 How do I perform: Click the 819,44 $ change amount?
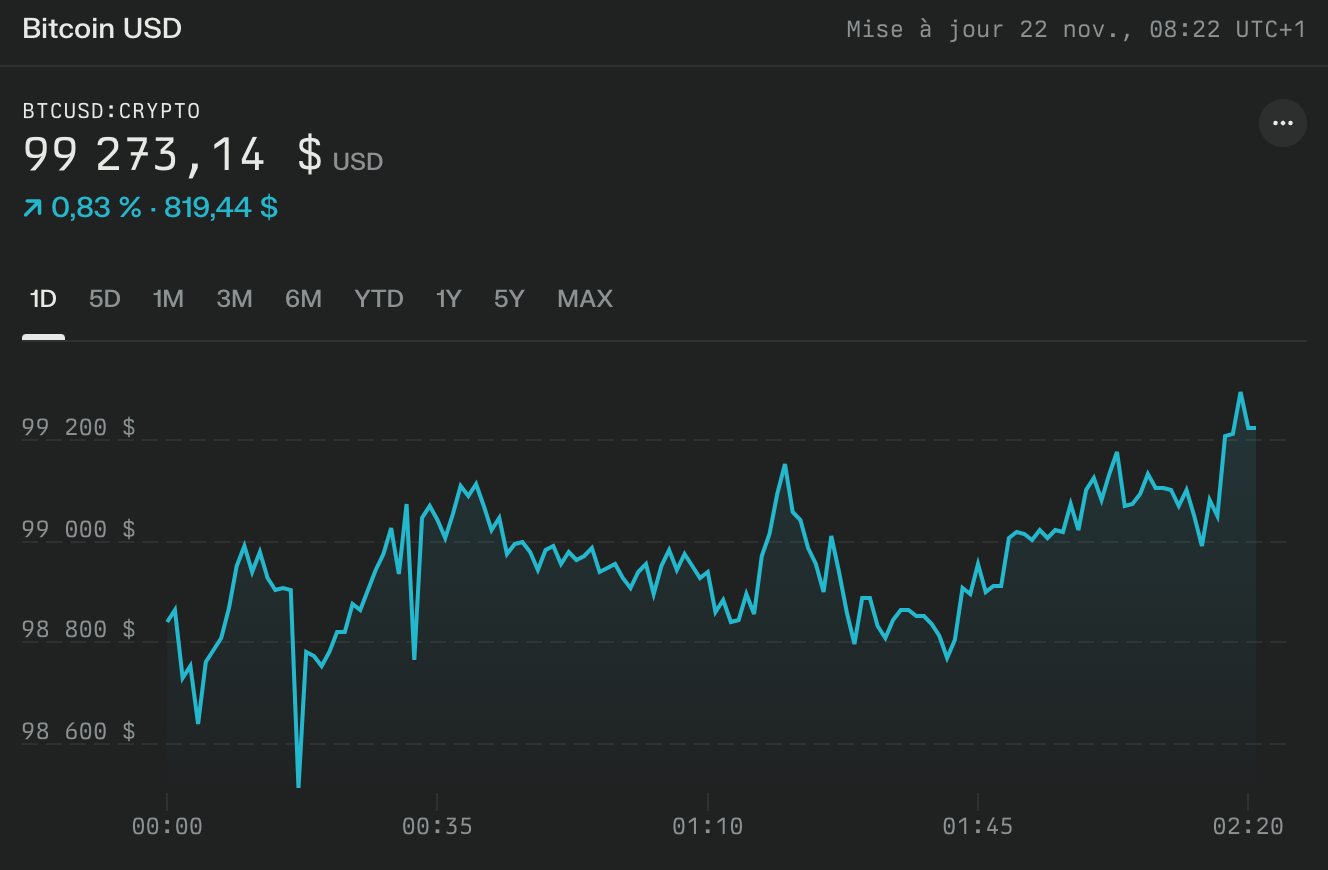click(221, 208)
